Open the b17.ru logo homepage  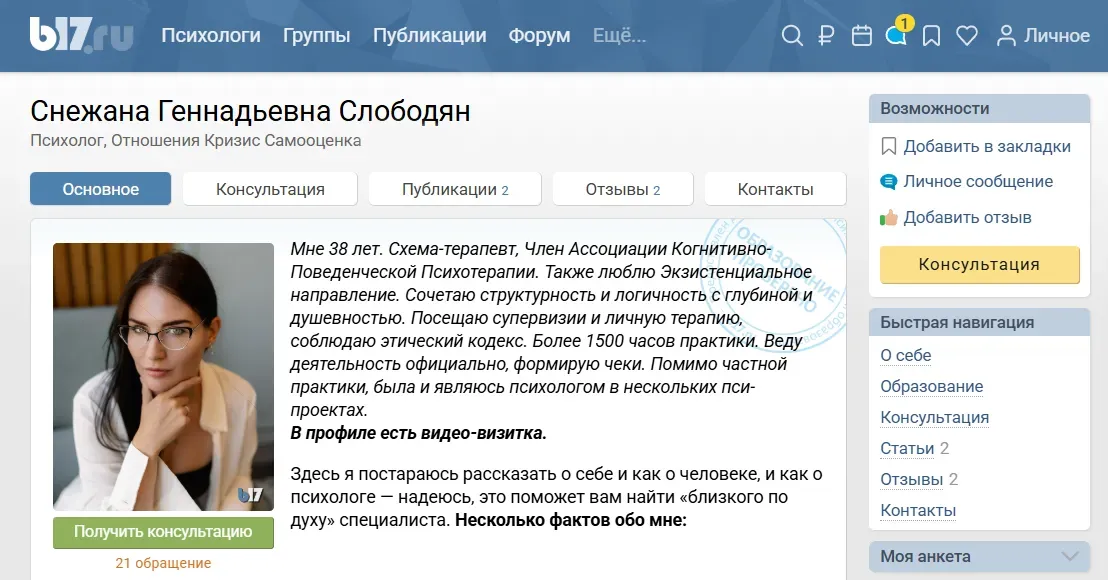click(81, 35)
